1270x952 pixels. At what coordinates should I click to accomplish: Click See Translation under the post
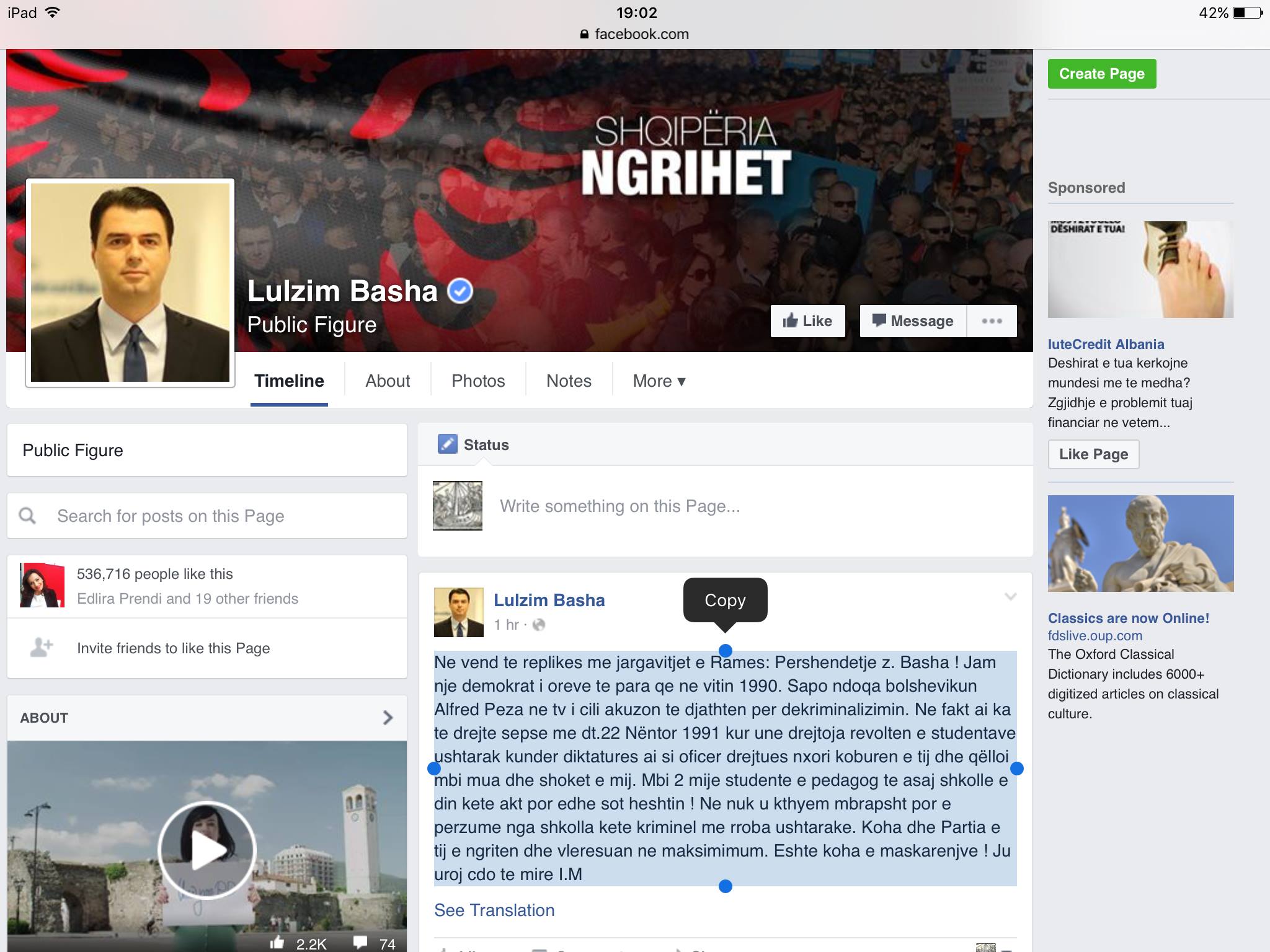[x=494, y=910]
